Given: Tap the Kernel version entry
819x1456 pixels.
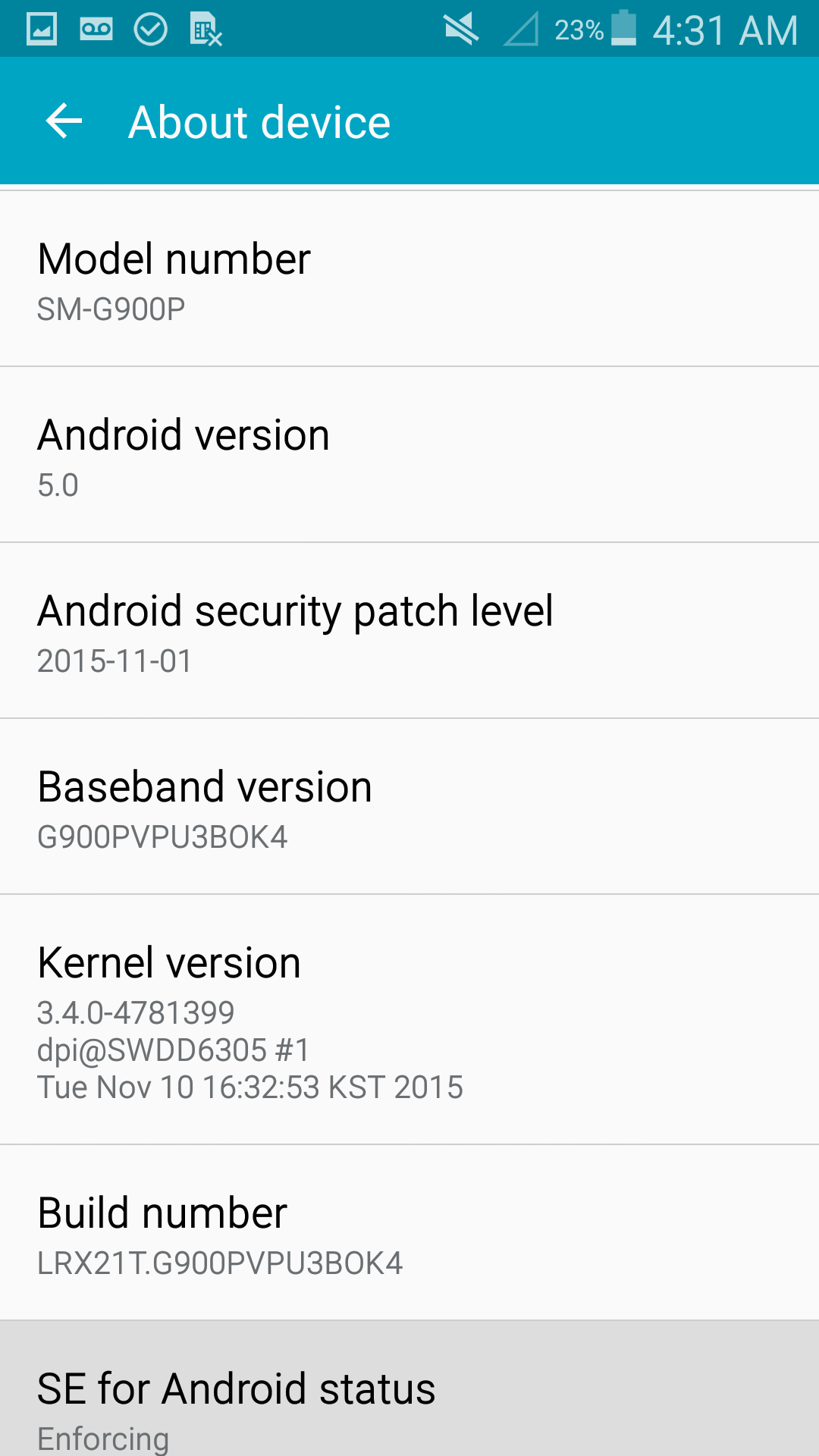Looking at the screenshot, I should 409,1020.
